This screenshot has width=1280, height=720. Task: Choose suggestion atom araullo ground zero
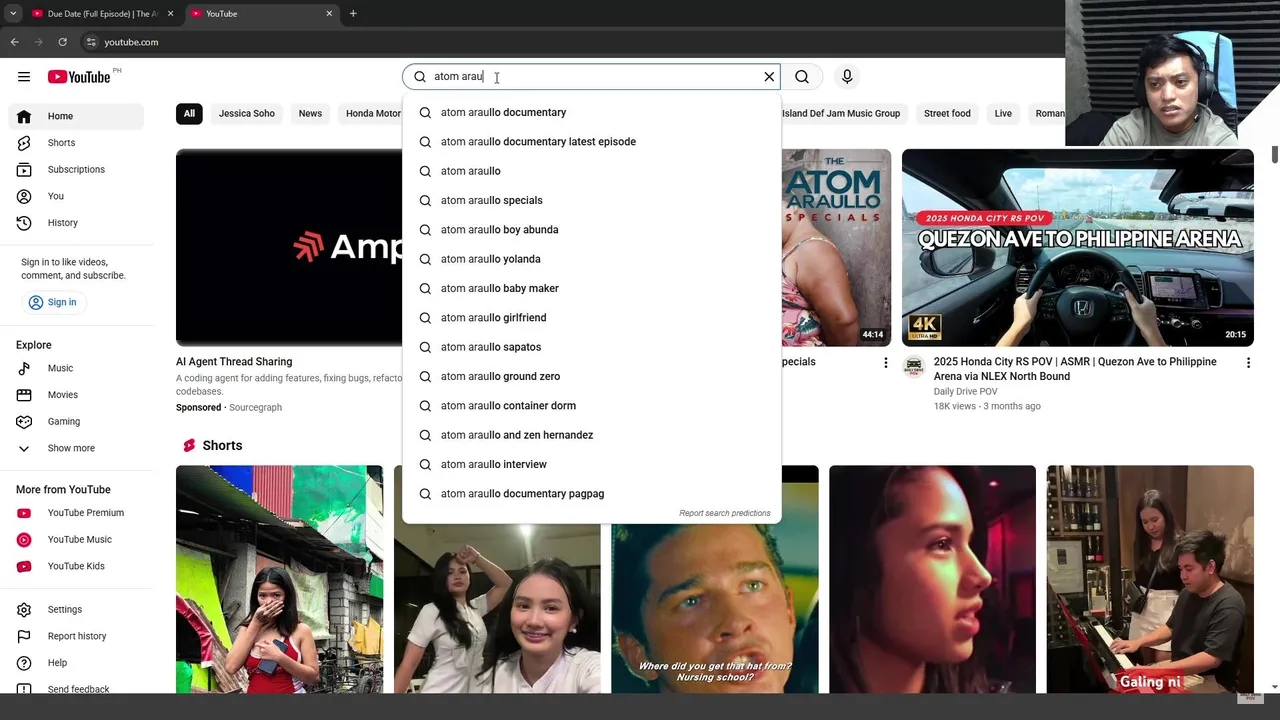pyautogui.click(x=591, y=376)
